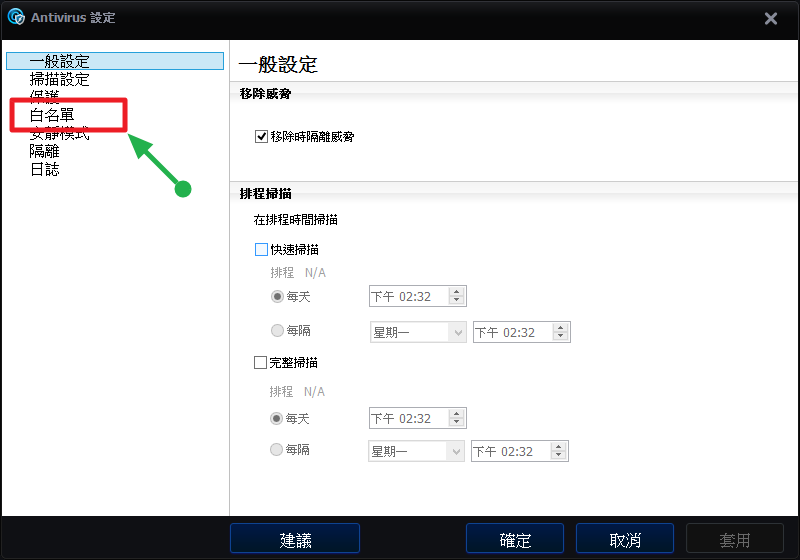This screenshot has width=800, height=560.
Task: Select 一般設定 in the sidebar
Action: pos(60,62)
